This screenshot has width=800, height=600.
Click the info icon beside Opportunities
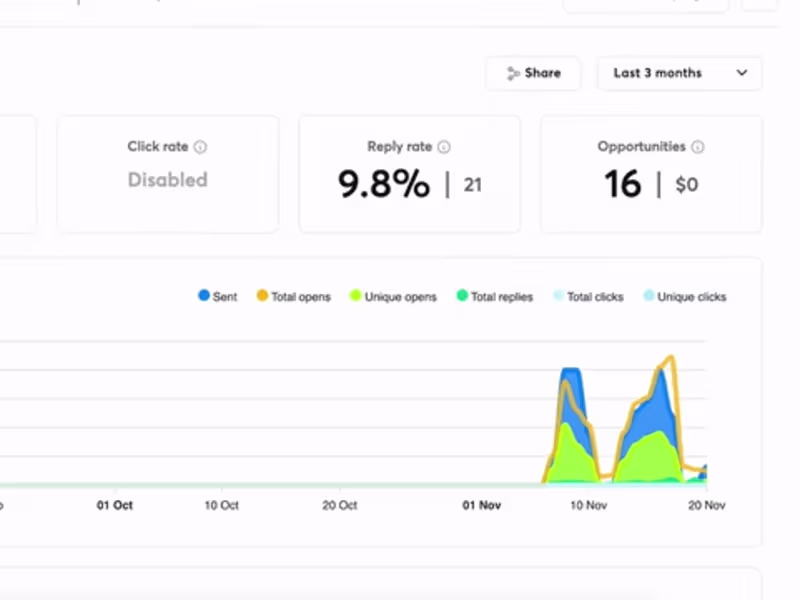697,147
